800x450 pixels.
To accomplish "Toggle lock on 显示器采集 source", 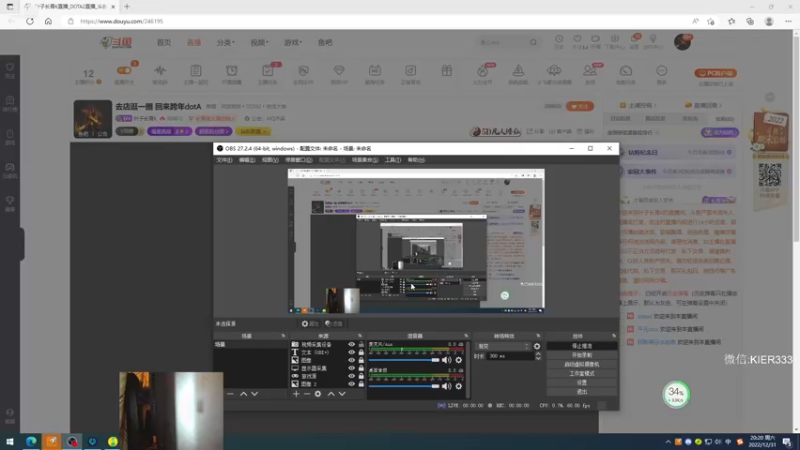I will tap(361, 368).
